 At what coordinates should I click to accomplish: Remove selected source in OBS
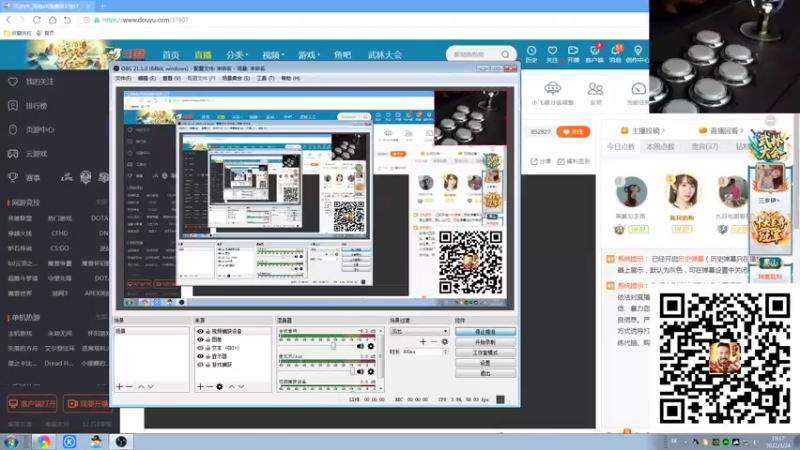point(210,387)
